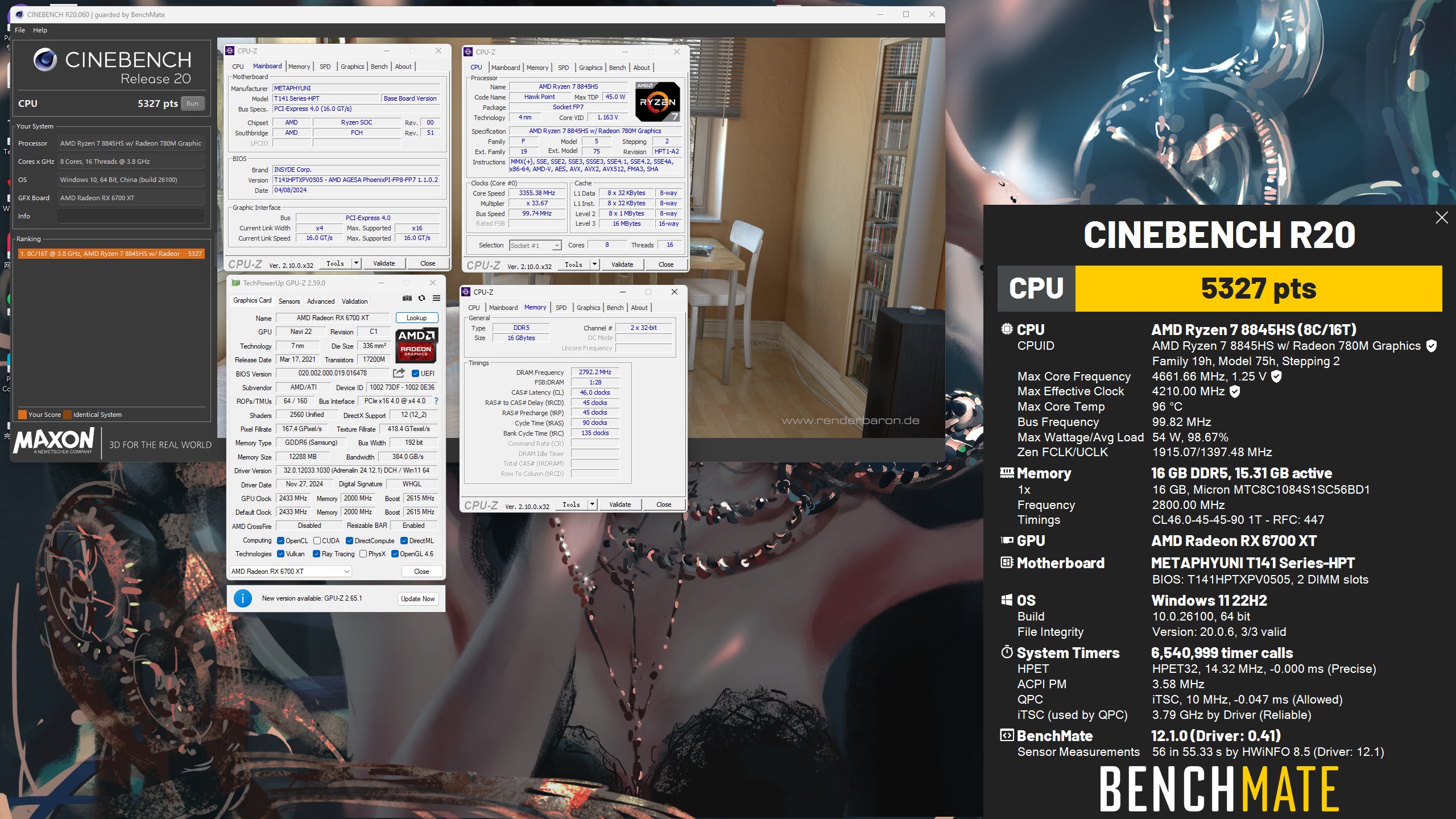Open Tools dropdown arrow in CPU-Z Memory window

tap(591, 504)
